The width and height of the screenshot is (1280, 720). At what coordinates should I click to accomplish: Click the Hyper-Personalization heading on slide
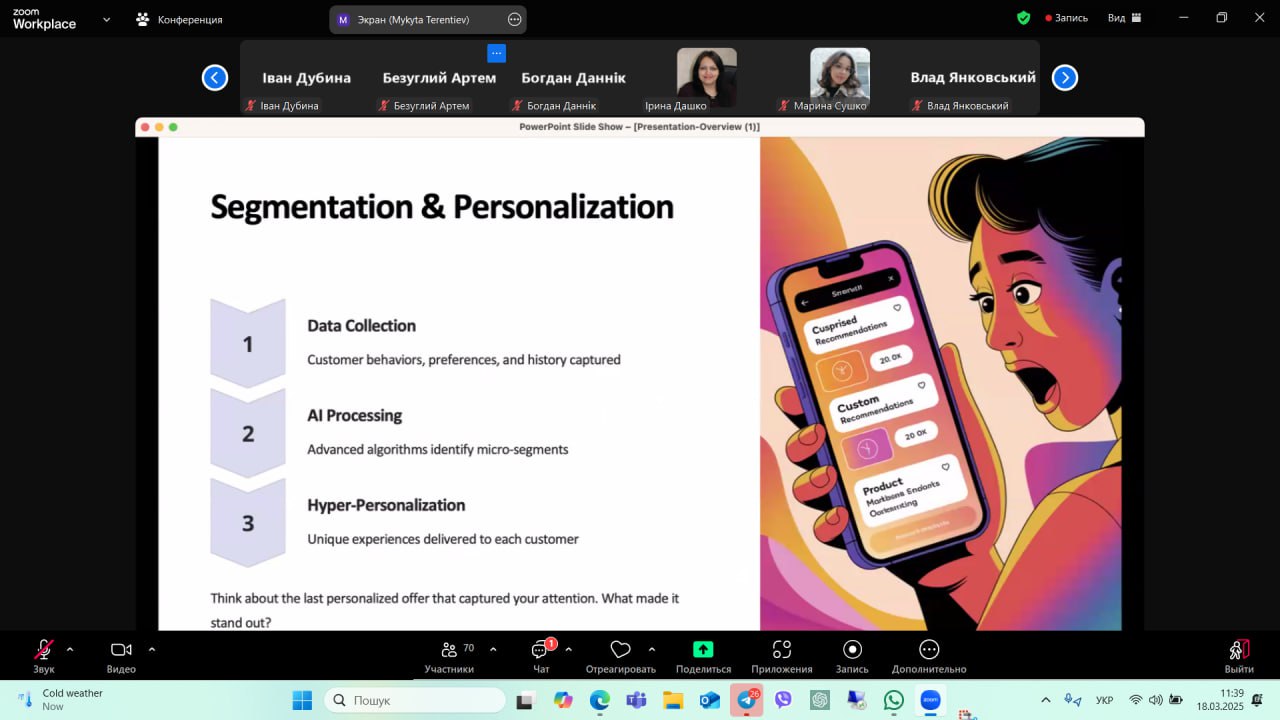coord(386,506)
